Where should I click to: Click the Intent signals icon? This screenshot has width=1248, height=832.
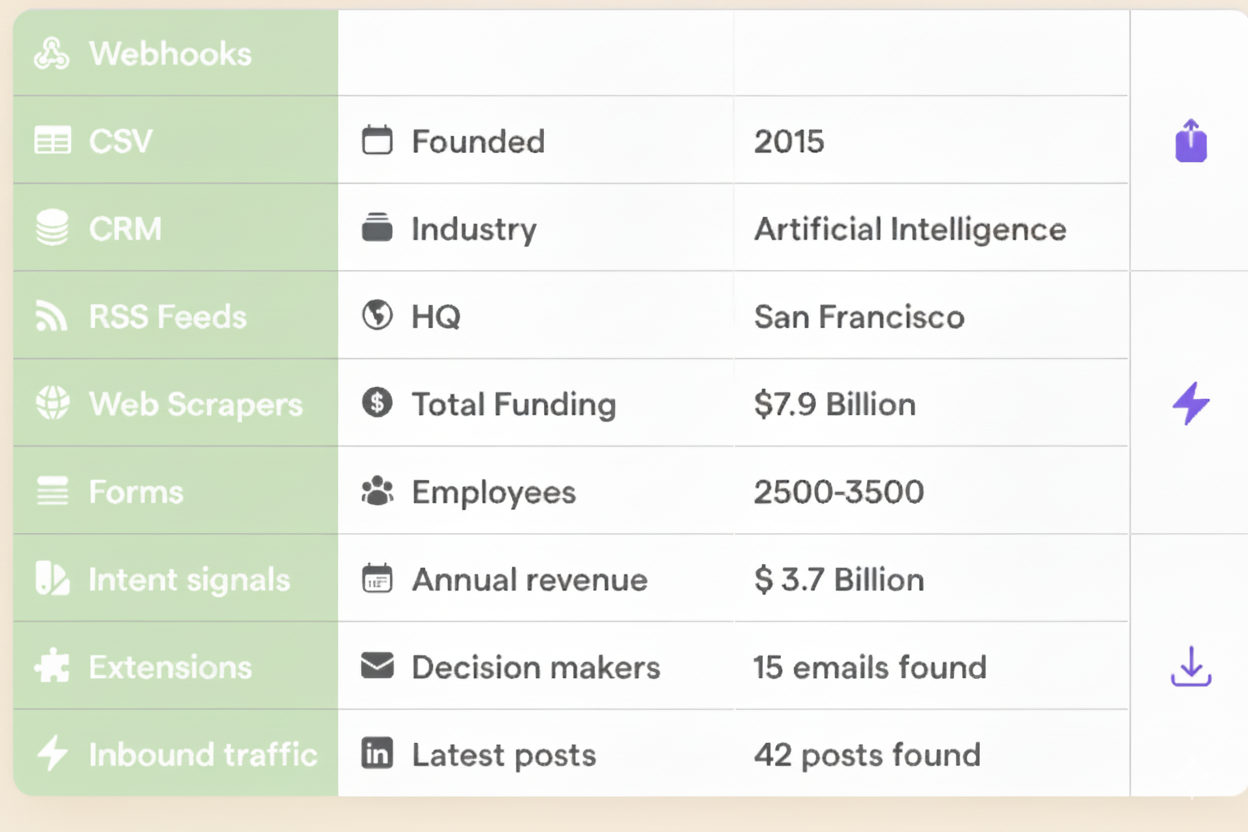[52, 579]
